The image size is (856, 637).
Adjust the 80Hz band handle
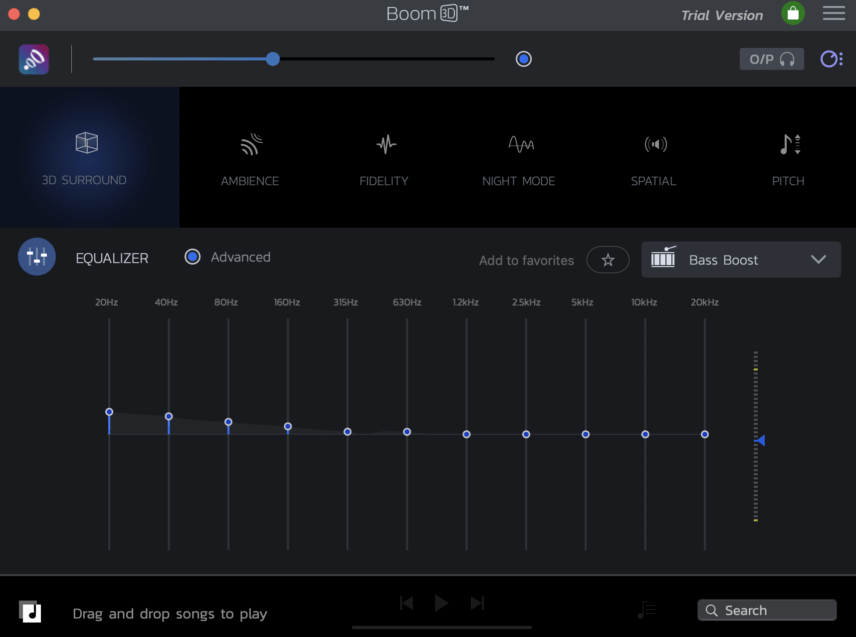click(228, 422)
